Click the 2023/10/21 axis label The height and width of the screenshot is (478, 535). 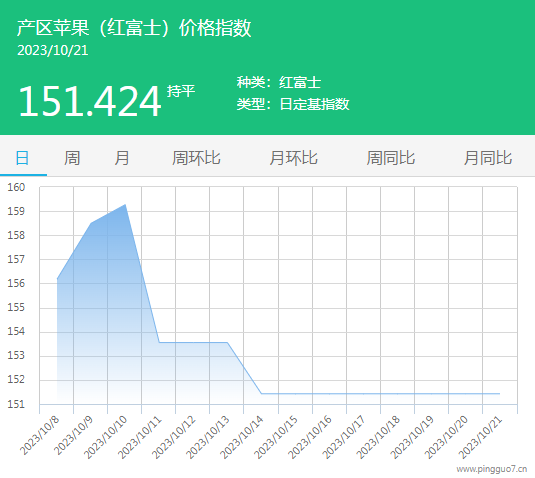point(480,438)
